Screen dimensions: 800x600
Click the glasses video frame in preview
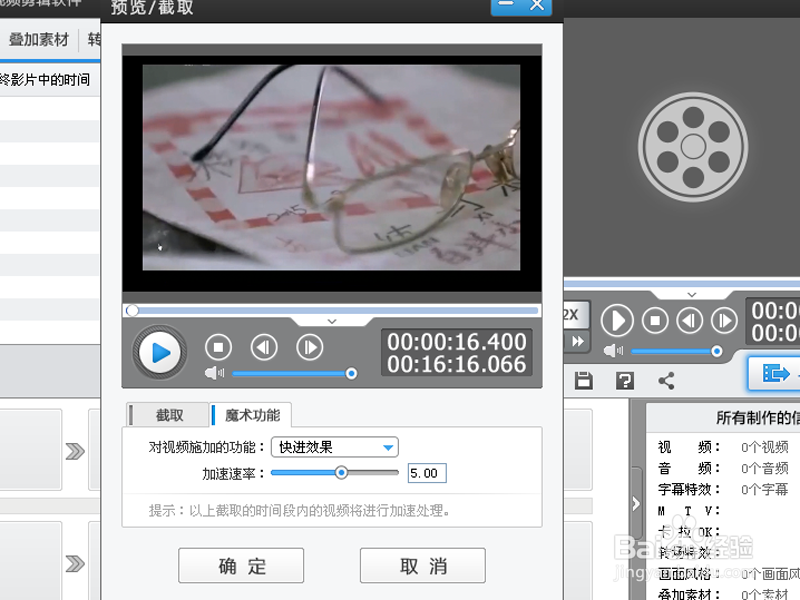(331, 167)
